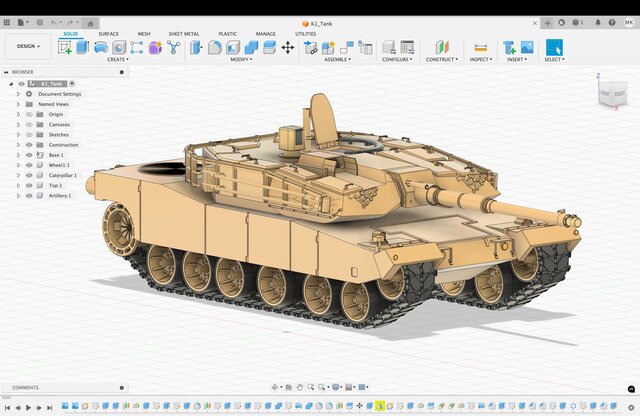The width and height of the screenshot is (640, 416).
Task: Open the Change Parameters table tool
Action: pyautogui.click(x=407, y=47)
